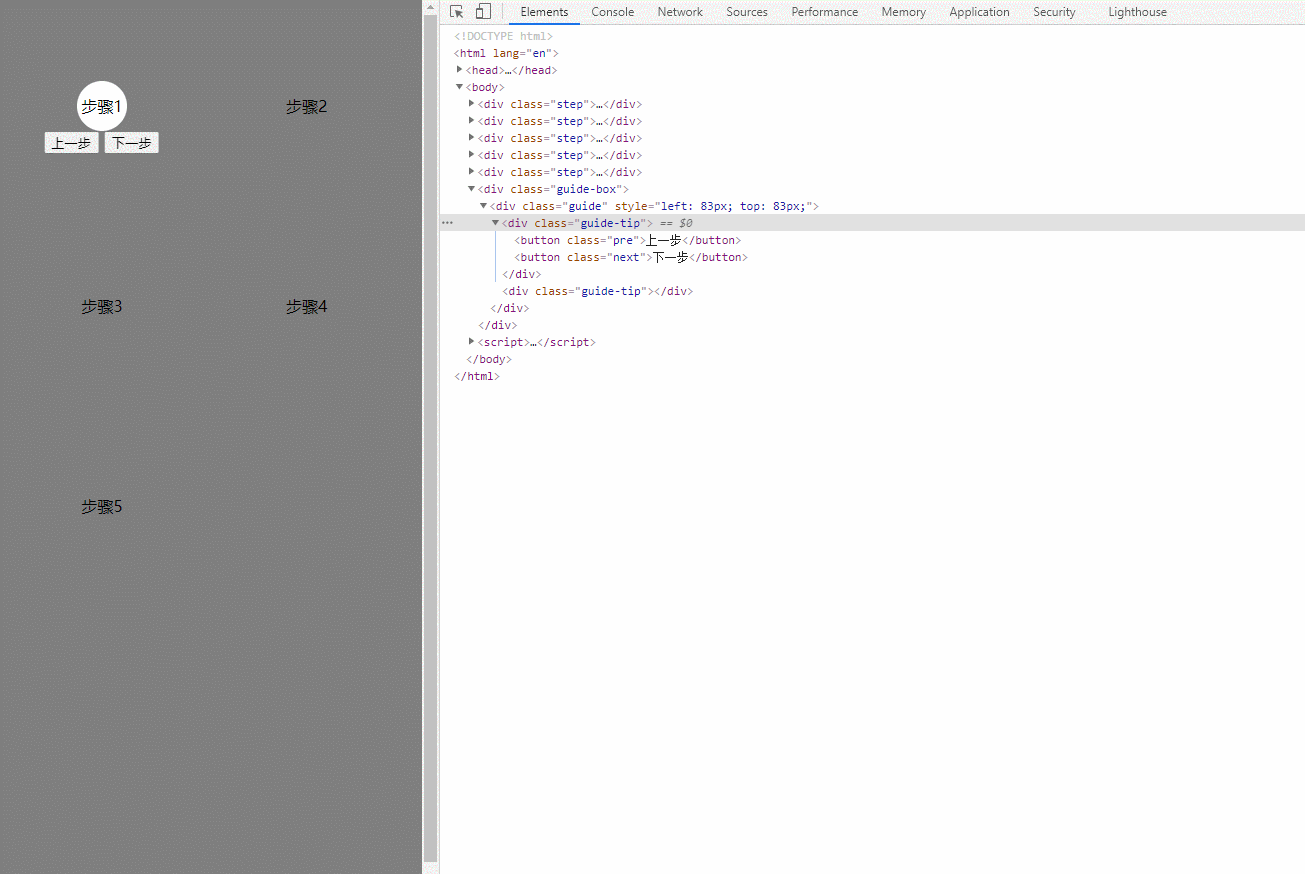Viewport: 1305px width, 874px height.
Task: Select the DOCTYPE html line
Action: point(503,36)
